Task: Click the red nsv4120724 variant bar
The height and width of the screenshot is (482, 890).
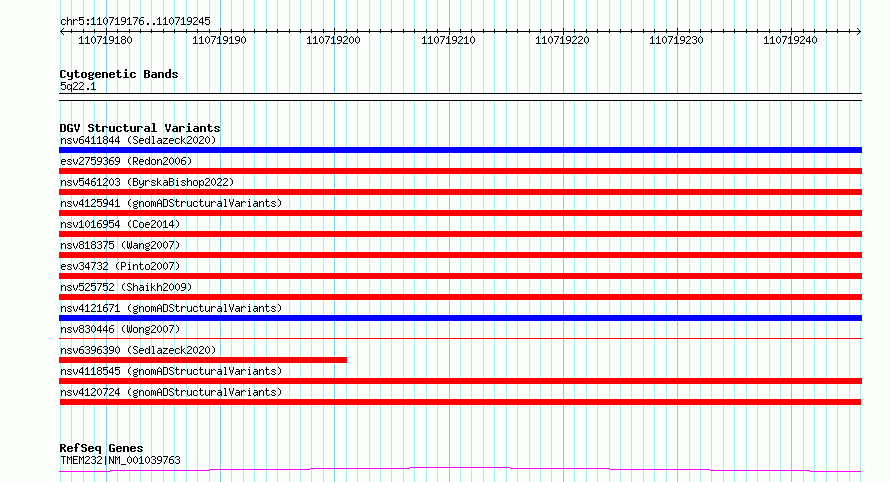Action: pos(460,403)
